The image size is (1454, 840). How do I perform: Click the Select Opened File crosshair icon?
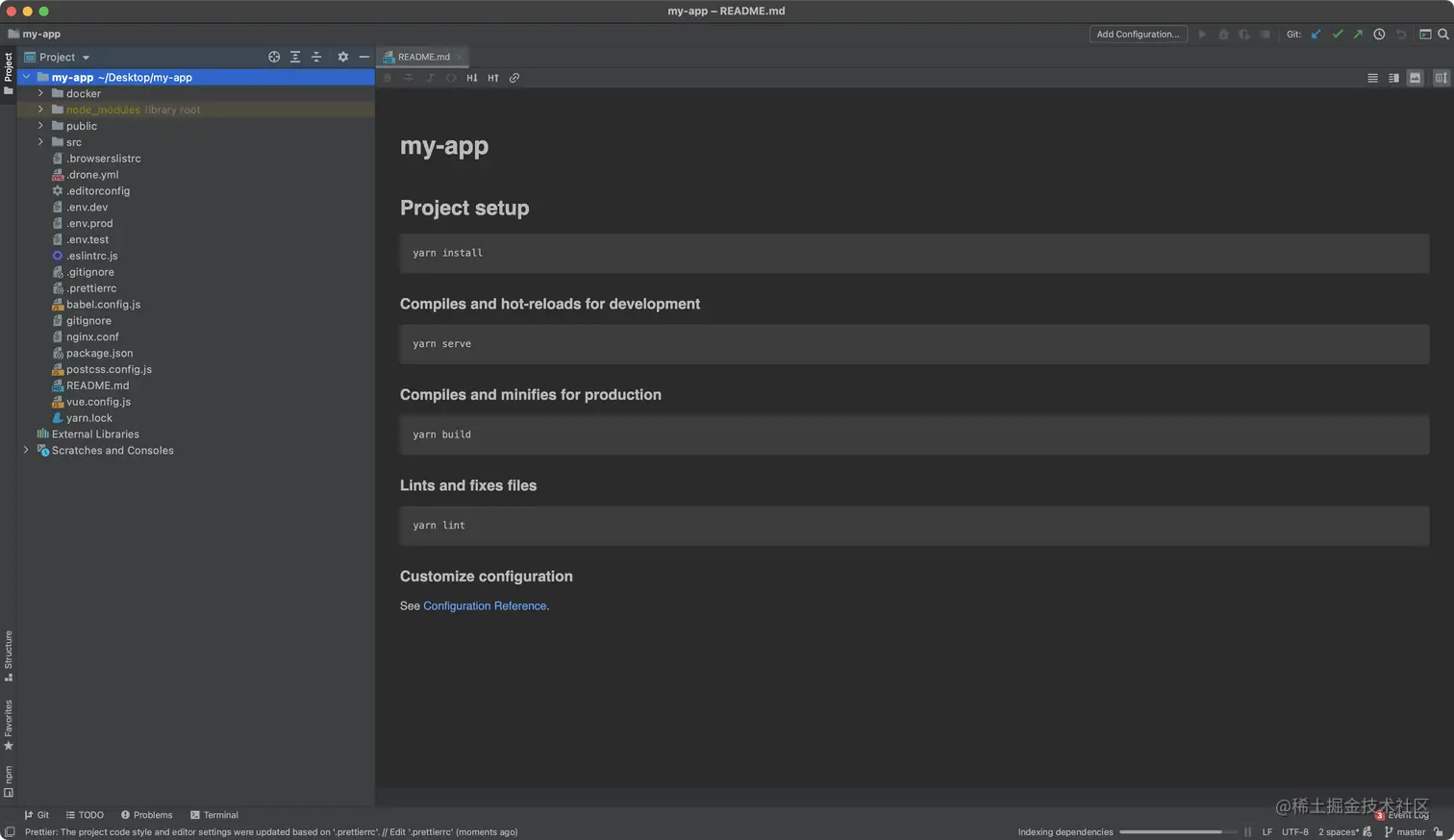pyautogui.click(x=274, y=57)
